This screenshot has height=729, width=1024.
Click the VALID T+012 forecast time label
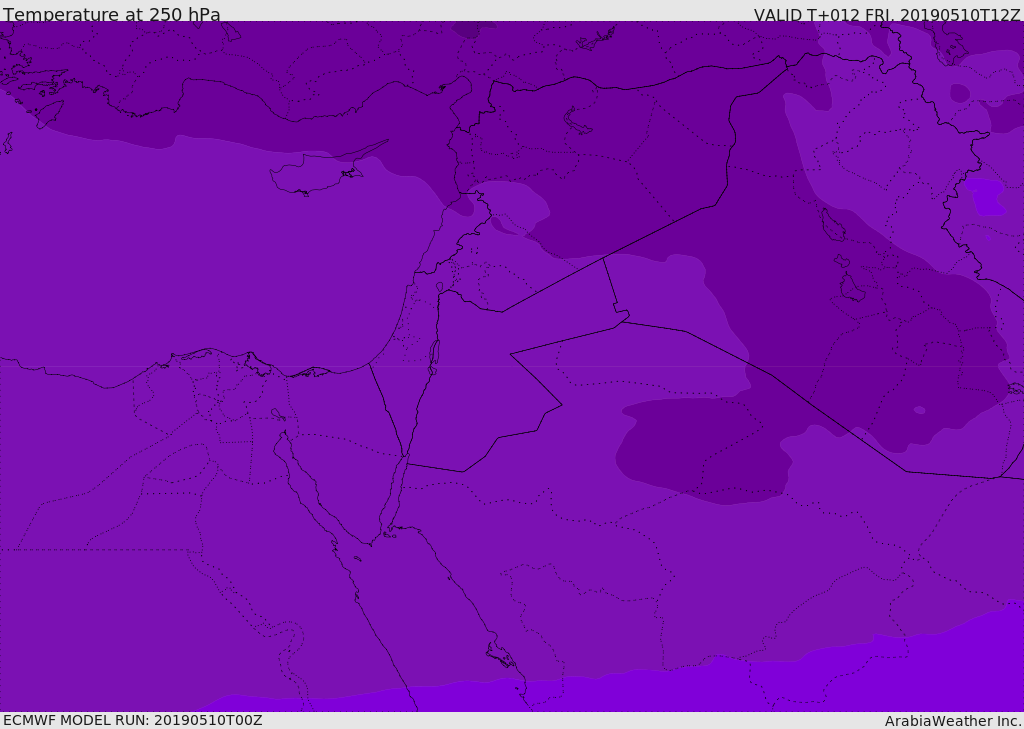click(886, 14)
